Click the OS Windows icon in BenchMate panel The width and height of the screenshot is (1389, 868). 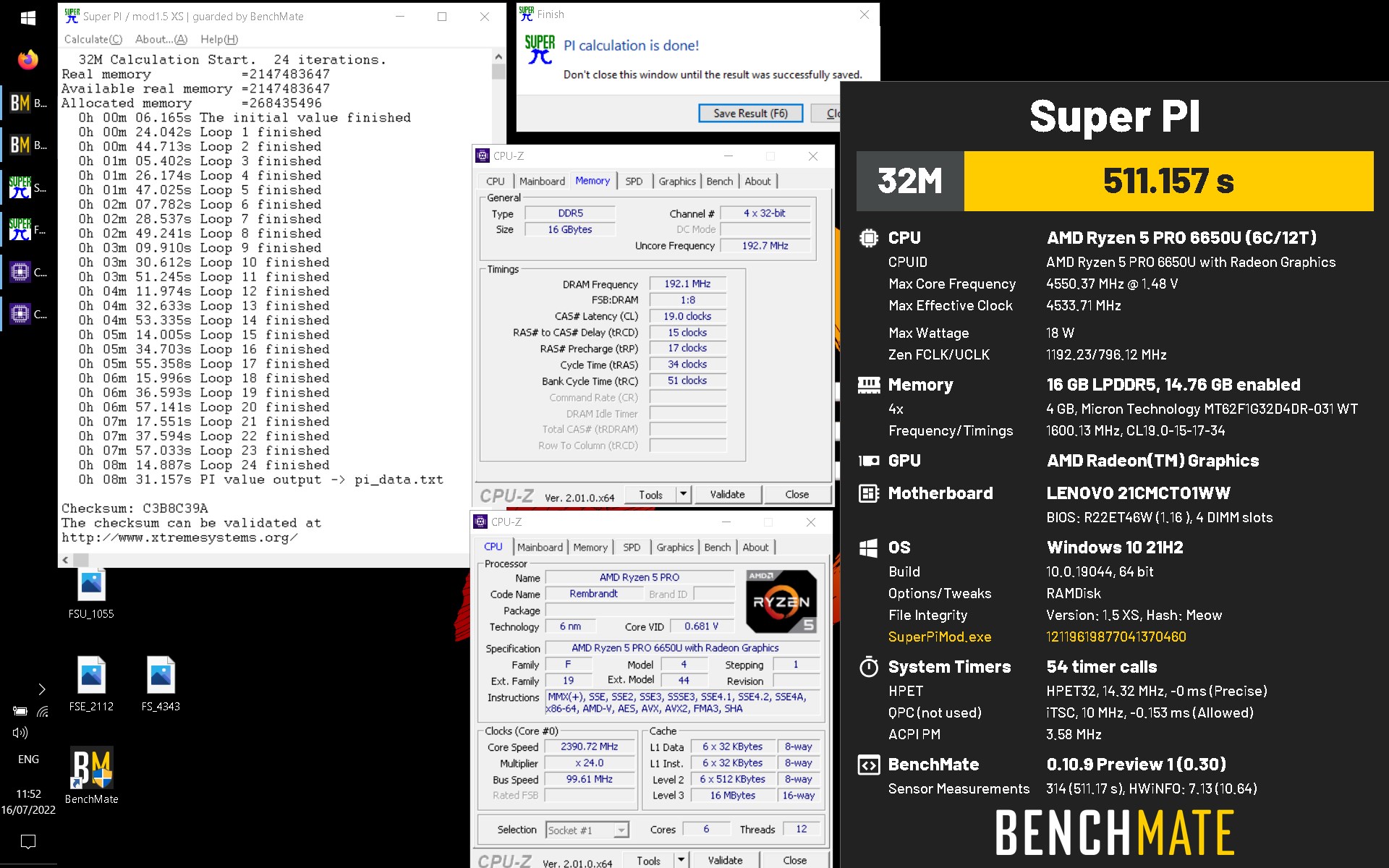click(x=868, y=548)
